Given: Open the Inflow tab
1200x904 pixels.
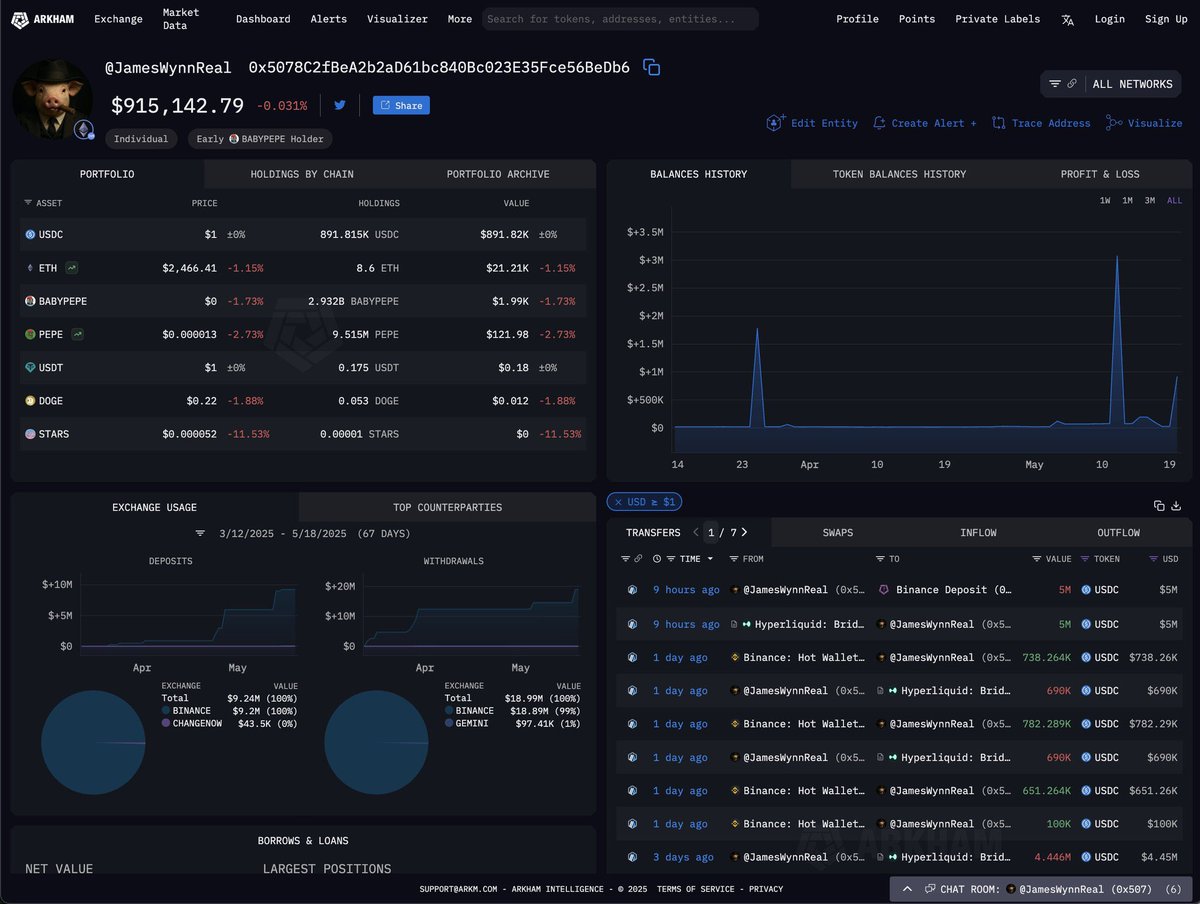Looking at the screenshot, I should tap(978, 533).
